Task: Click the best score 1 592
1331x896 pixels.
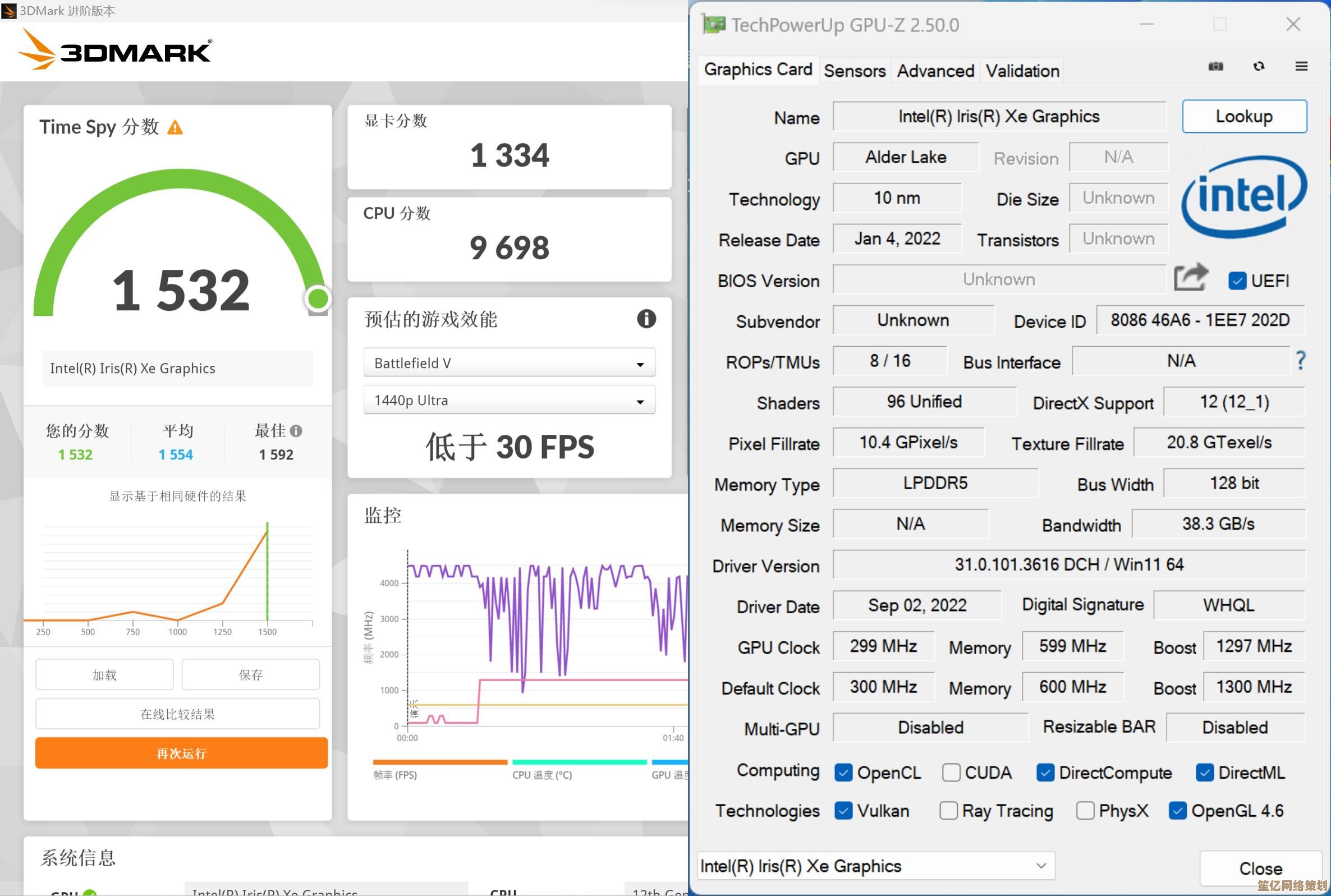Action: (276, 455)
